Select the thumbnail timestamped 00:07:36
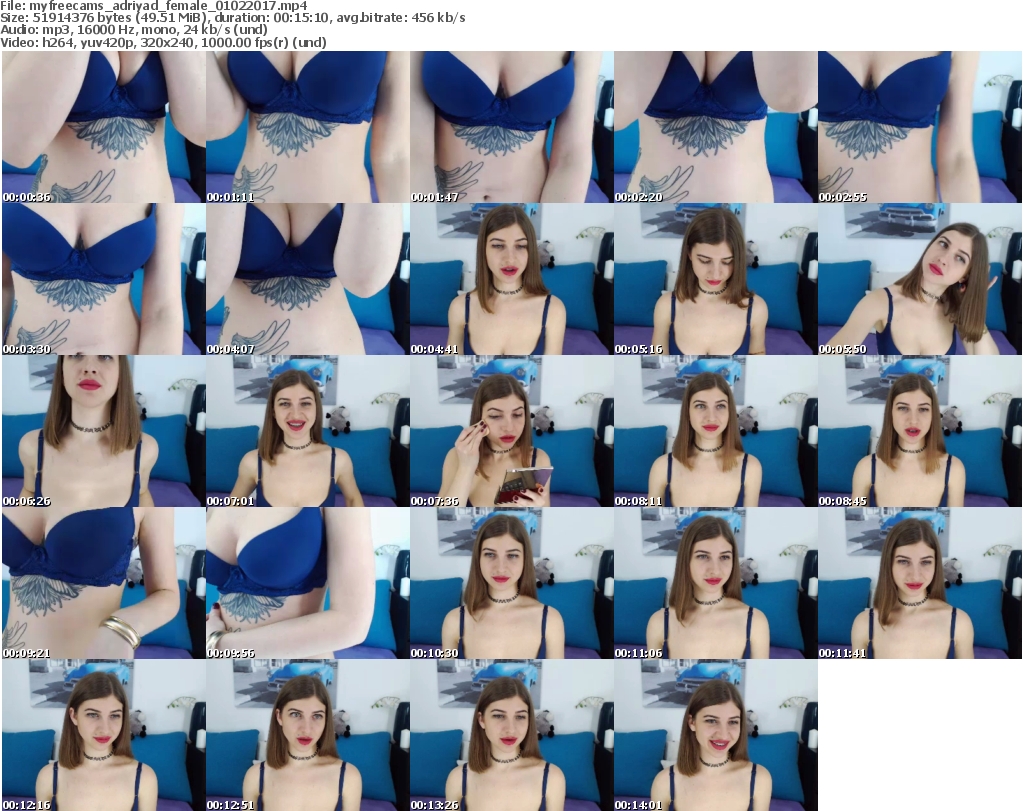This screenshot has width=1024, height=811. [512, 431]
